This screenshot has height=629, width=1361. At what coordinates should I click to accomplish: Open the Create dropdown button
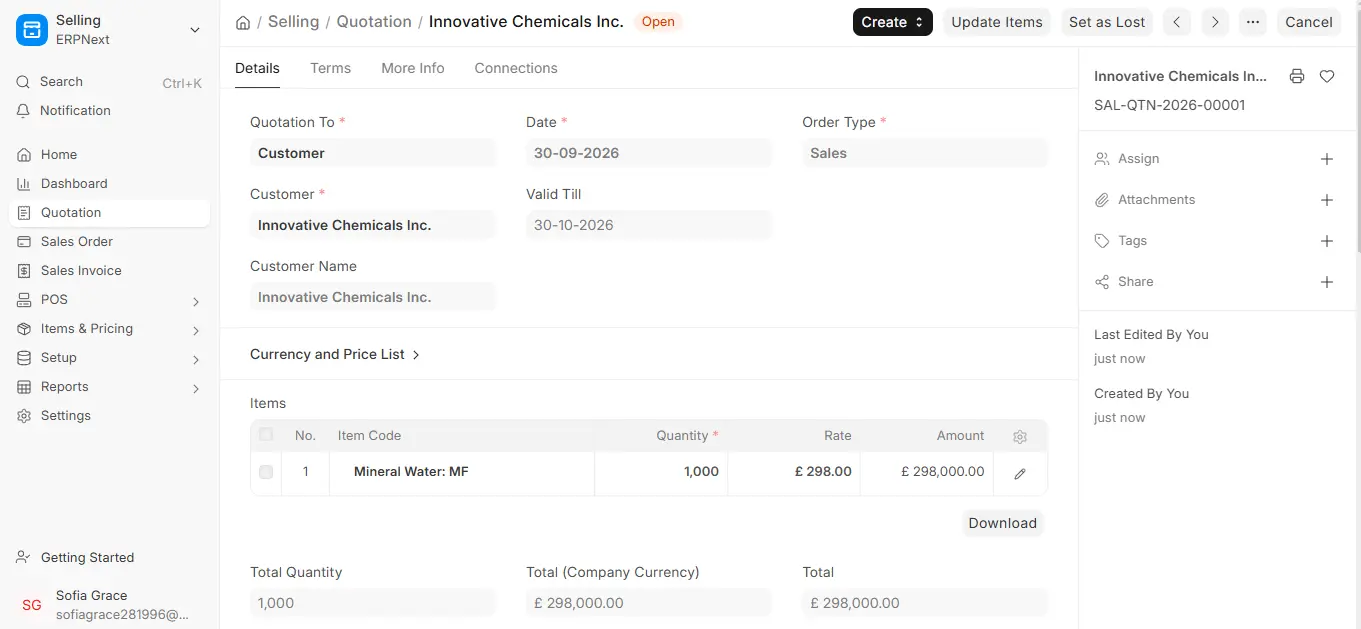tap(893, 22)
